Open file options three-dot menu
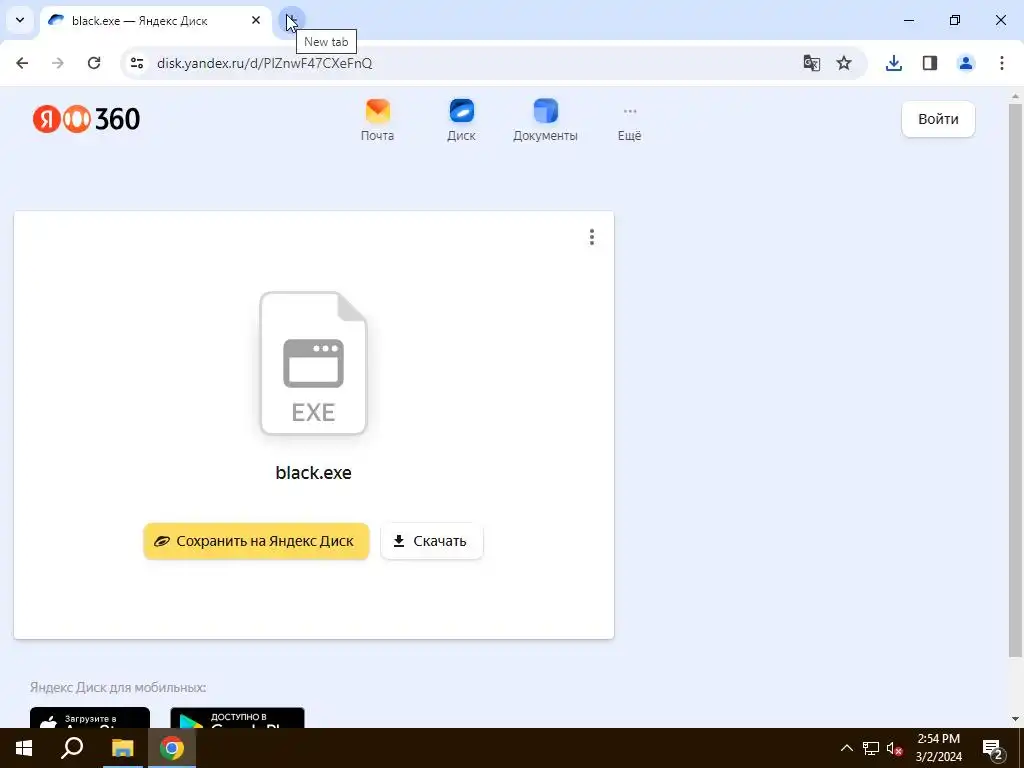This screenshot has height=768, width=1024. [592, 237]
